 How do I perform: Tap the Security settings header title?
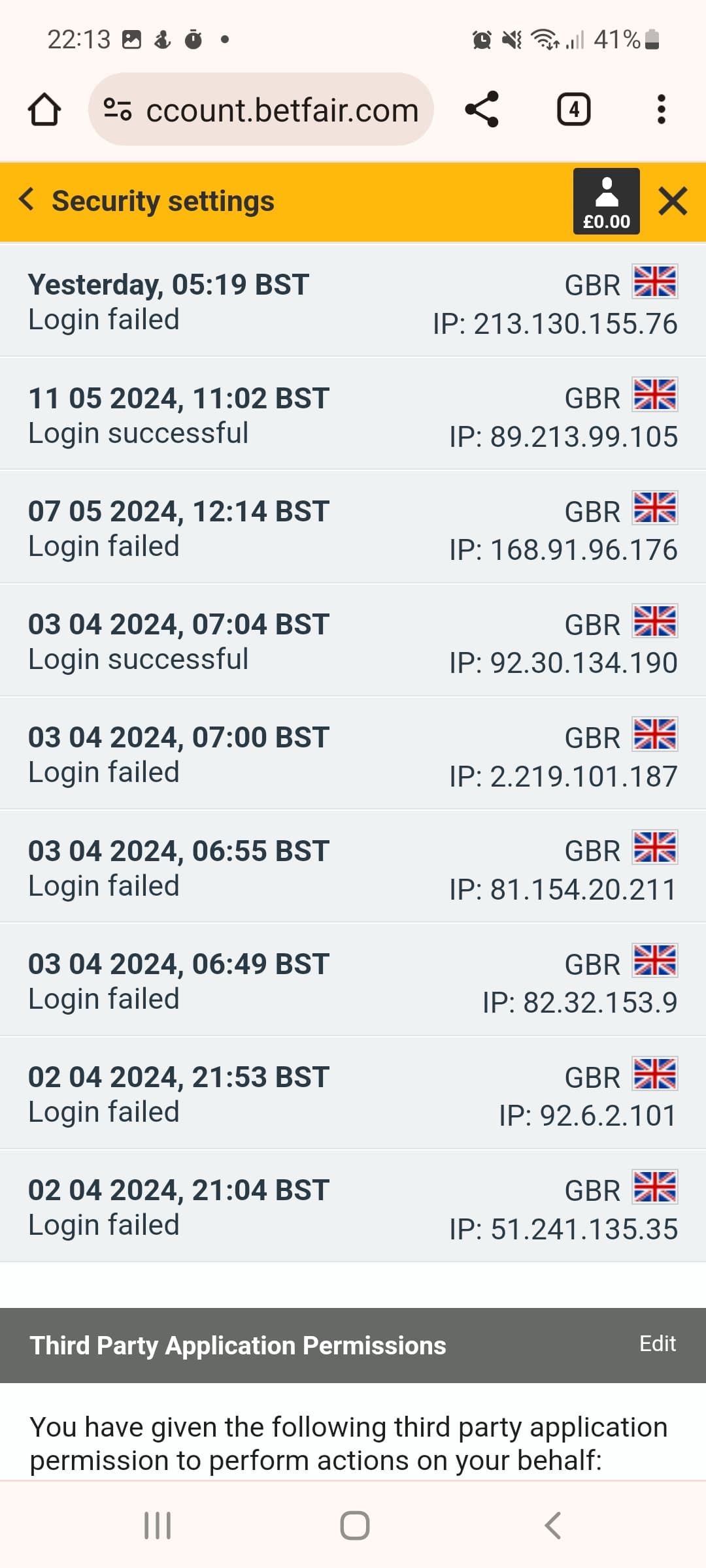[163, 201]
